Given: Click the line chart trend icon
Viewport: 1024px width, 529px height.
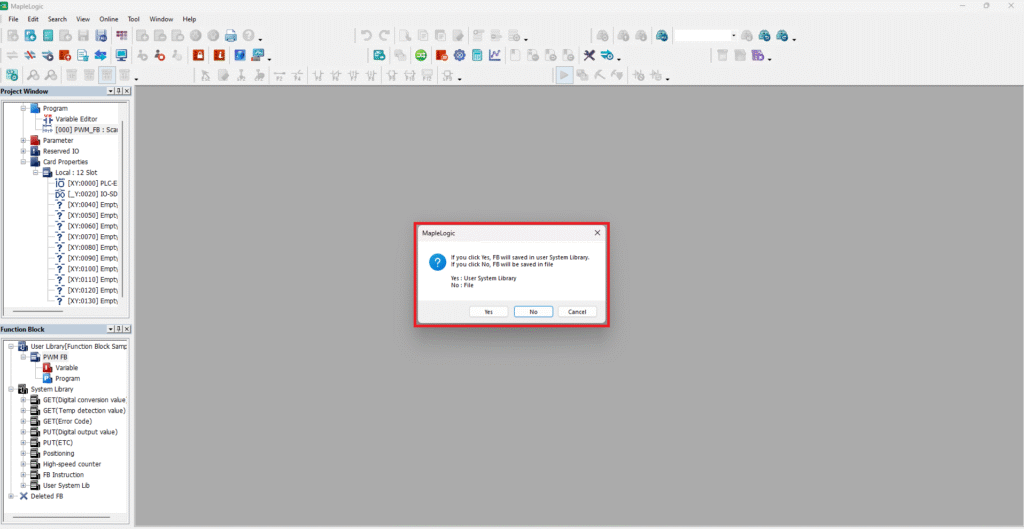Looking at the screenshot, I should click(x=494, y=56).
